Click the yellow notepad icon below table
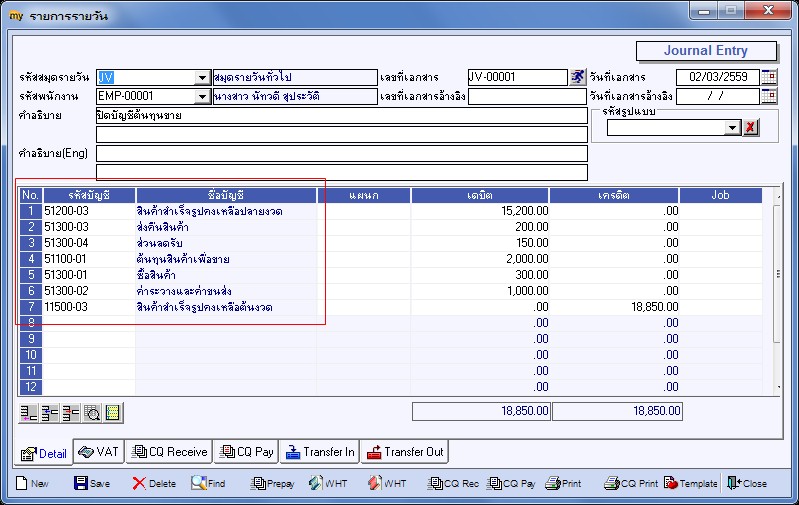 pos(113,413)
